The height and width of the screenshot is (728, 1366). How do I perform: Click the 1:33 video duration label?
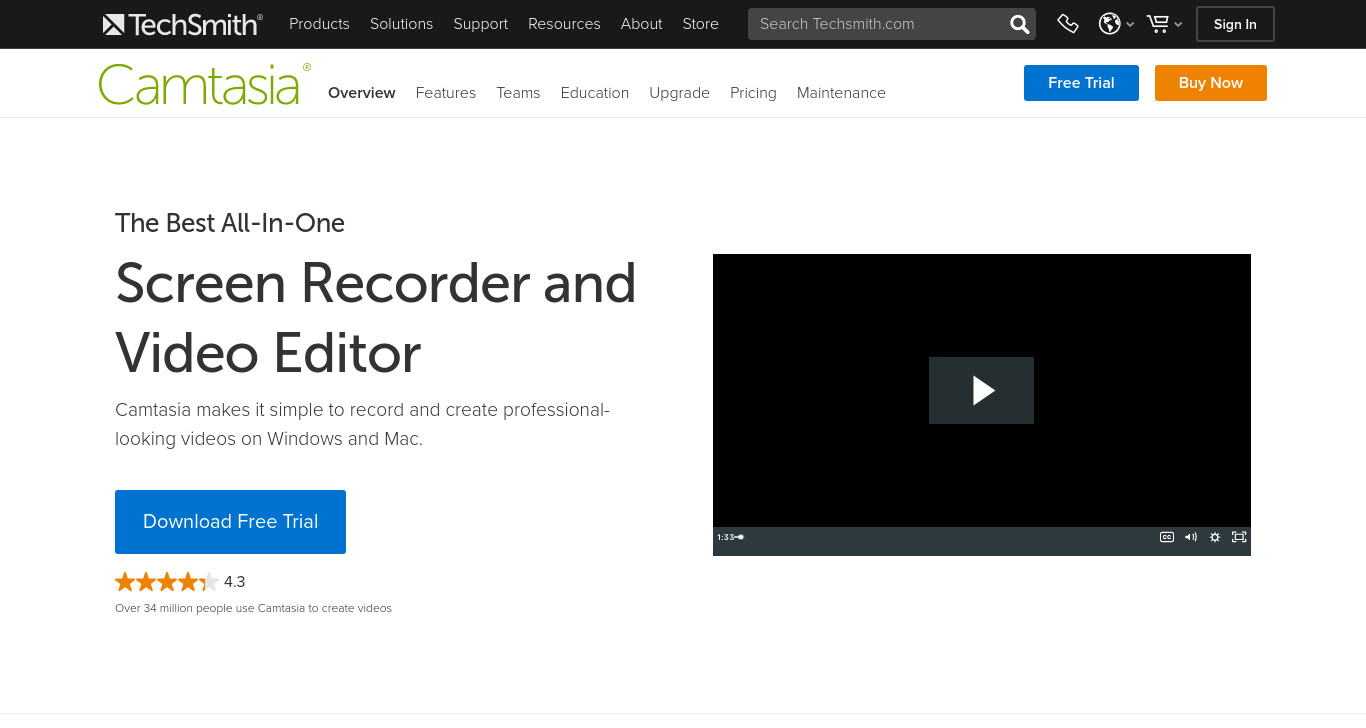(726, 537)
